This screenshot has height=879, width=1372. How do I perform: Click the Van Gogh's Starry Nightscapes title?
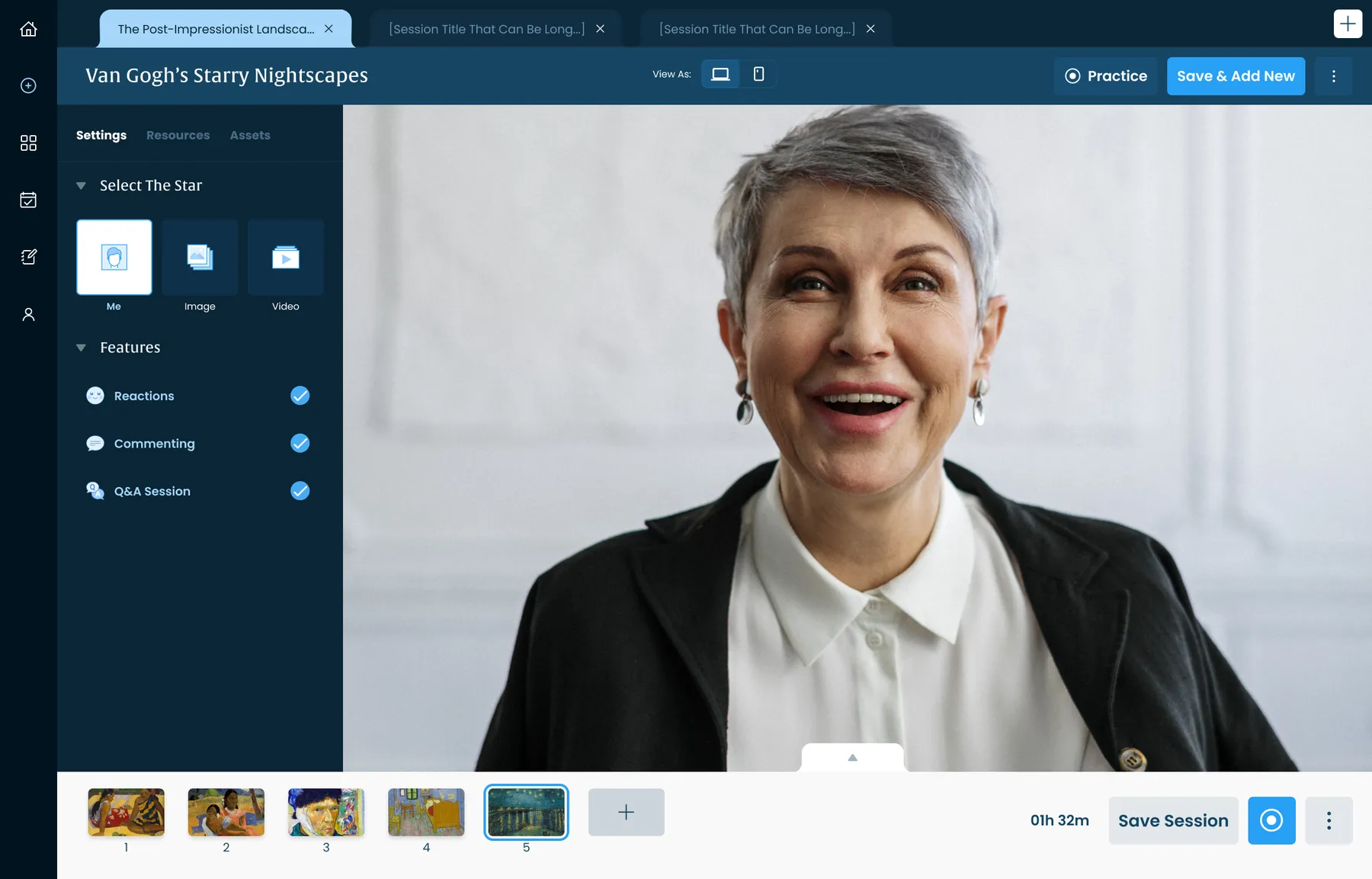(x=226, y=75)
